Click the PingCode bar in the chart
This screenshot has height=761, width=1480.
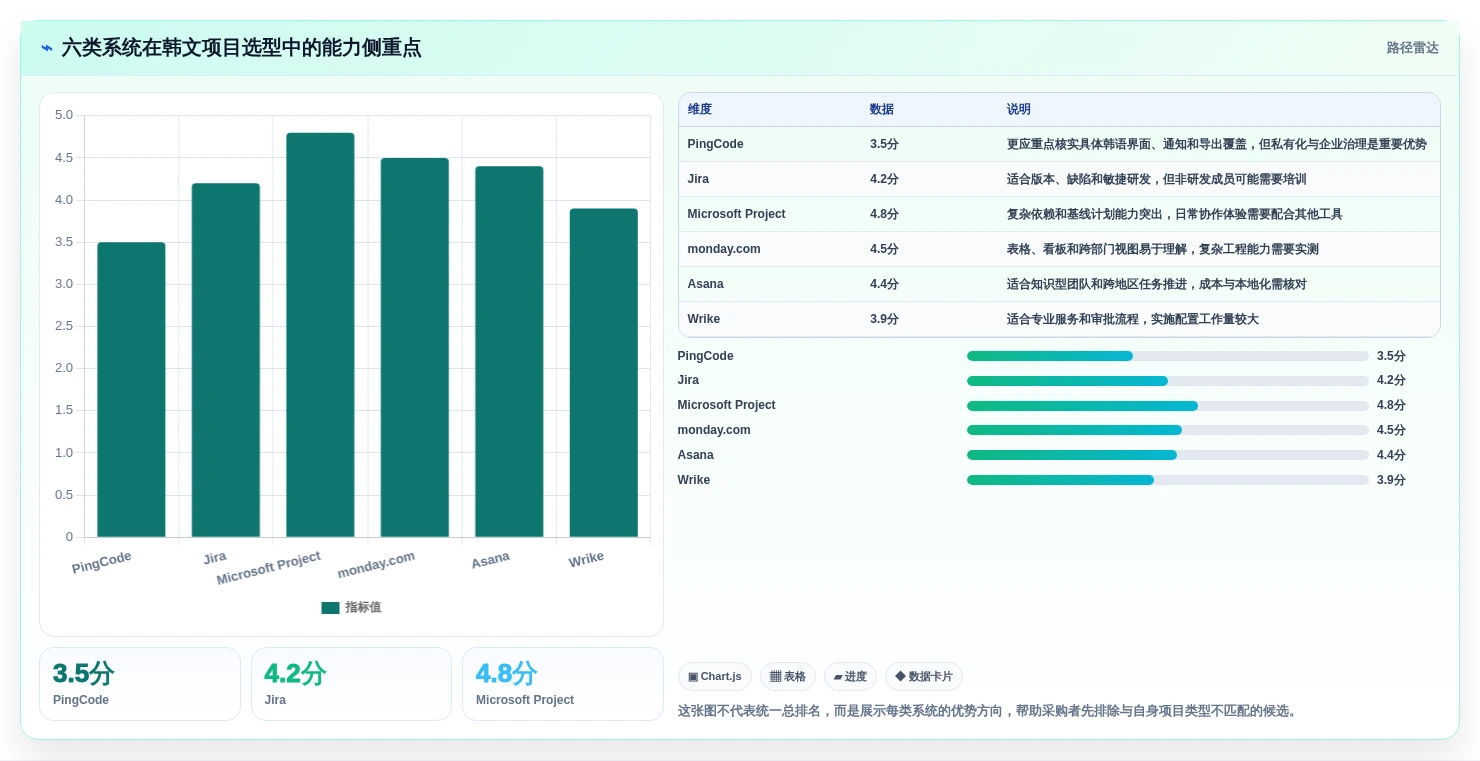pos(131,390)
